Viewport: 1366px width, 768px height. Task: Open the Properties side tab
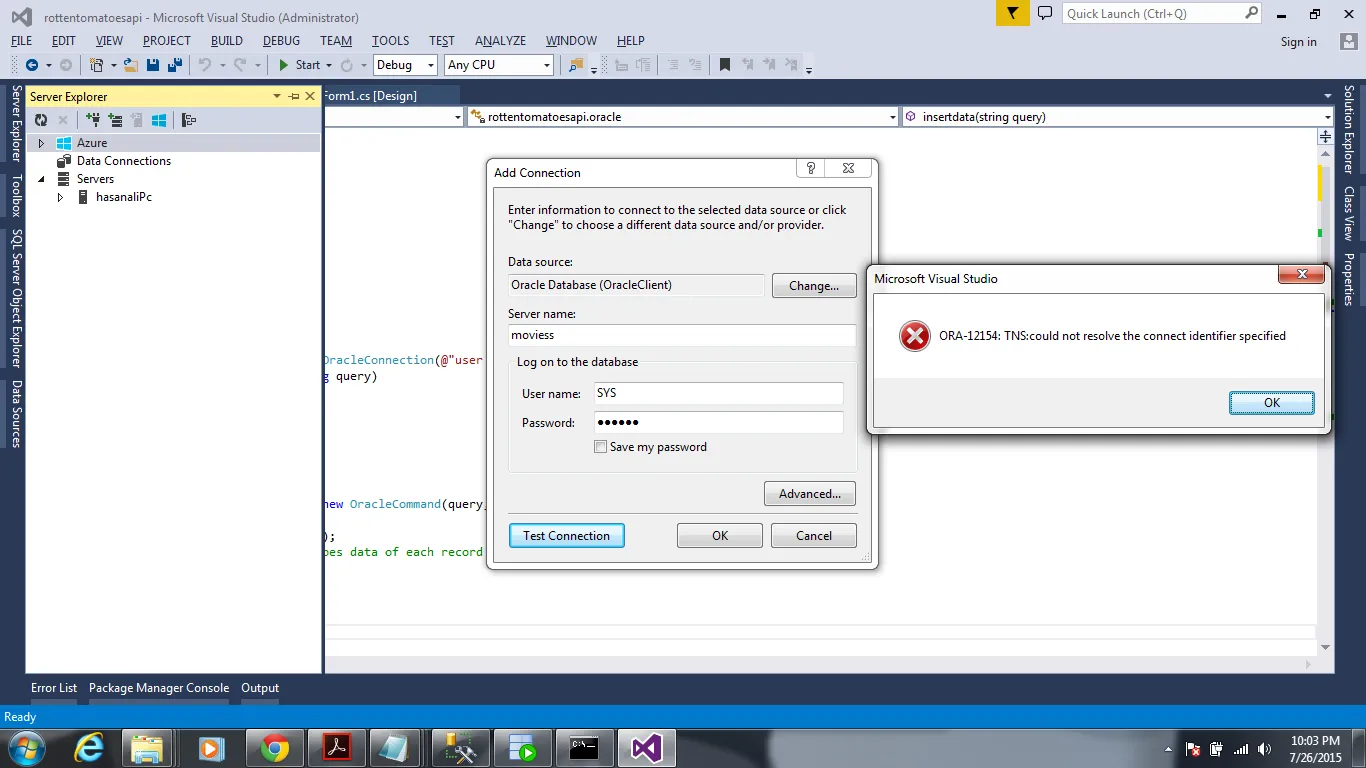tap(1349, 279)
